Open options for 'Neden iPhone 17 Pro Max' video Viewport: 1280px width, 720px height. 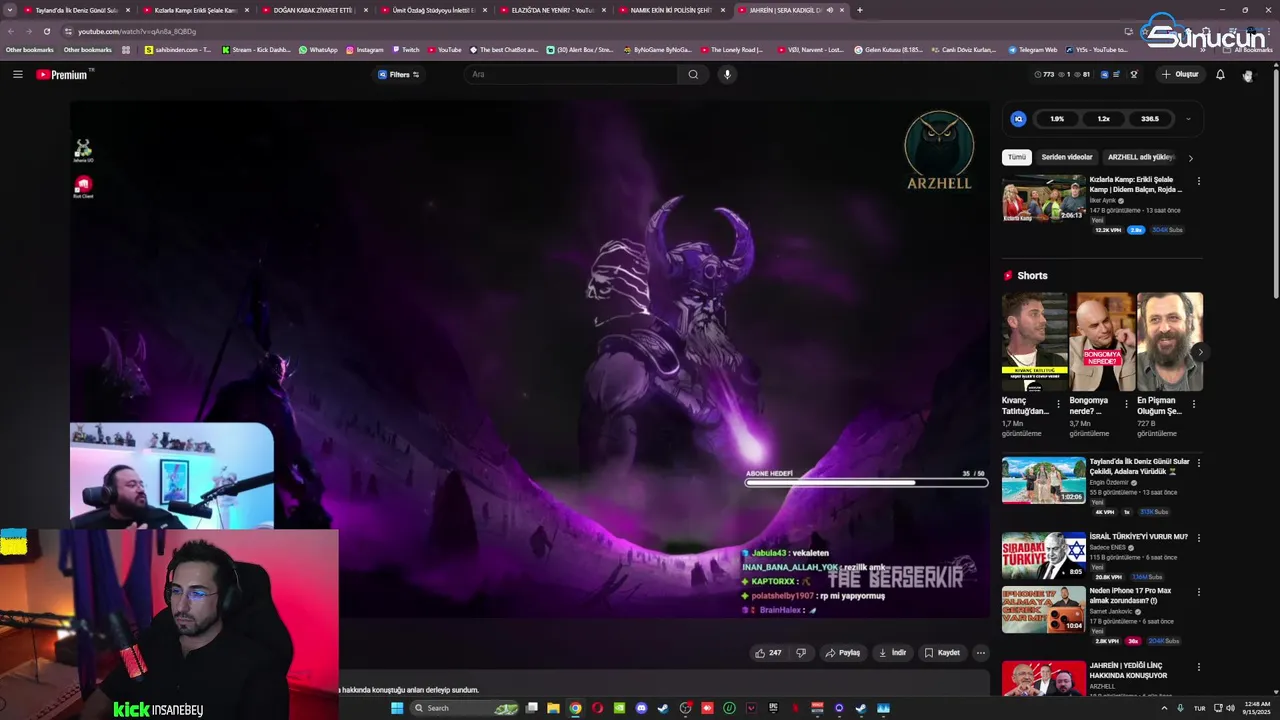(x=1199, y=591)
